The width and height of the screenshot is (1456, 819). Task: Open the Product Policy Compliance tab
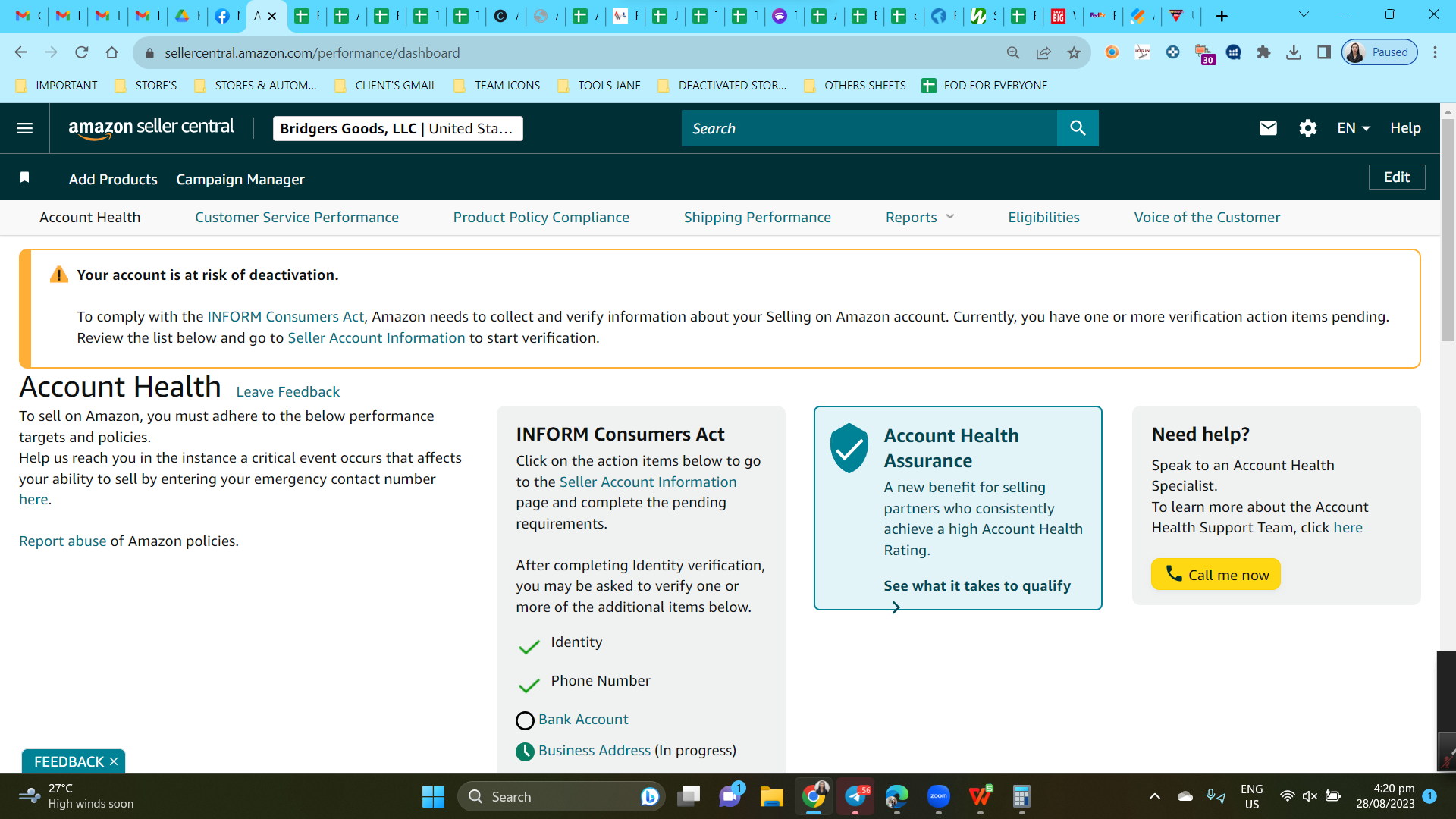click(x=541, y=218)
